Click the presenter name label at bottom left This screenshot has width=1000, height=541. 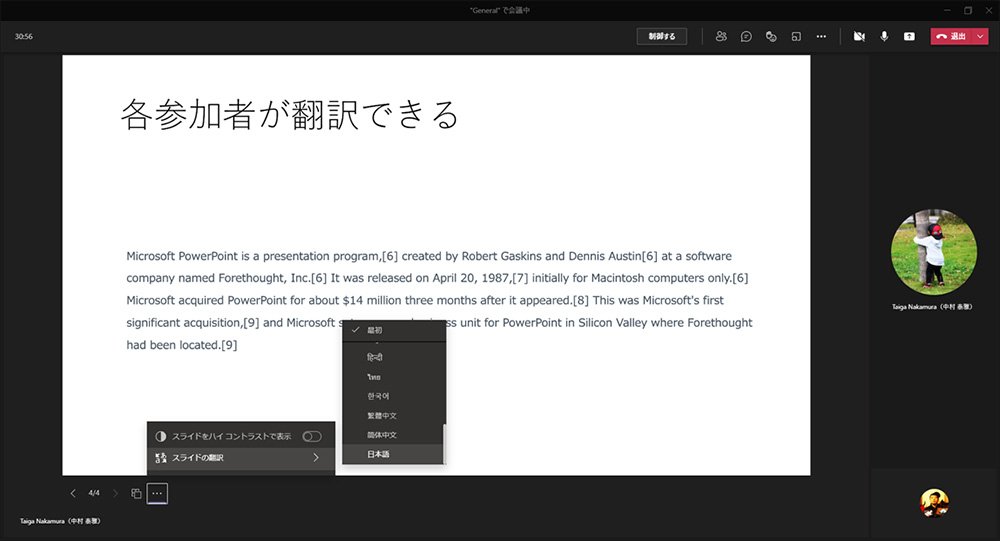tap(60, 521)
